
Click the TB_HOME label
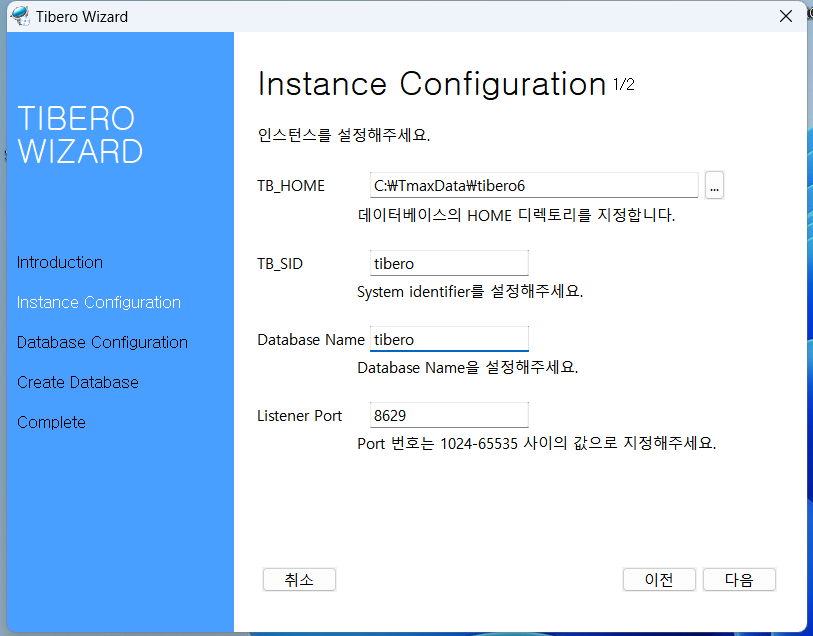(x=291, y=186)
